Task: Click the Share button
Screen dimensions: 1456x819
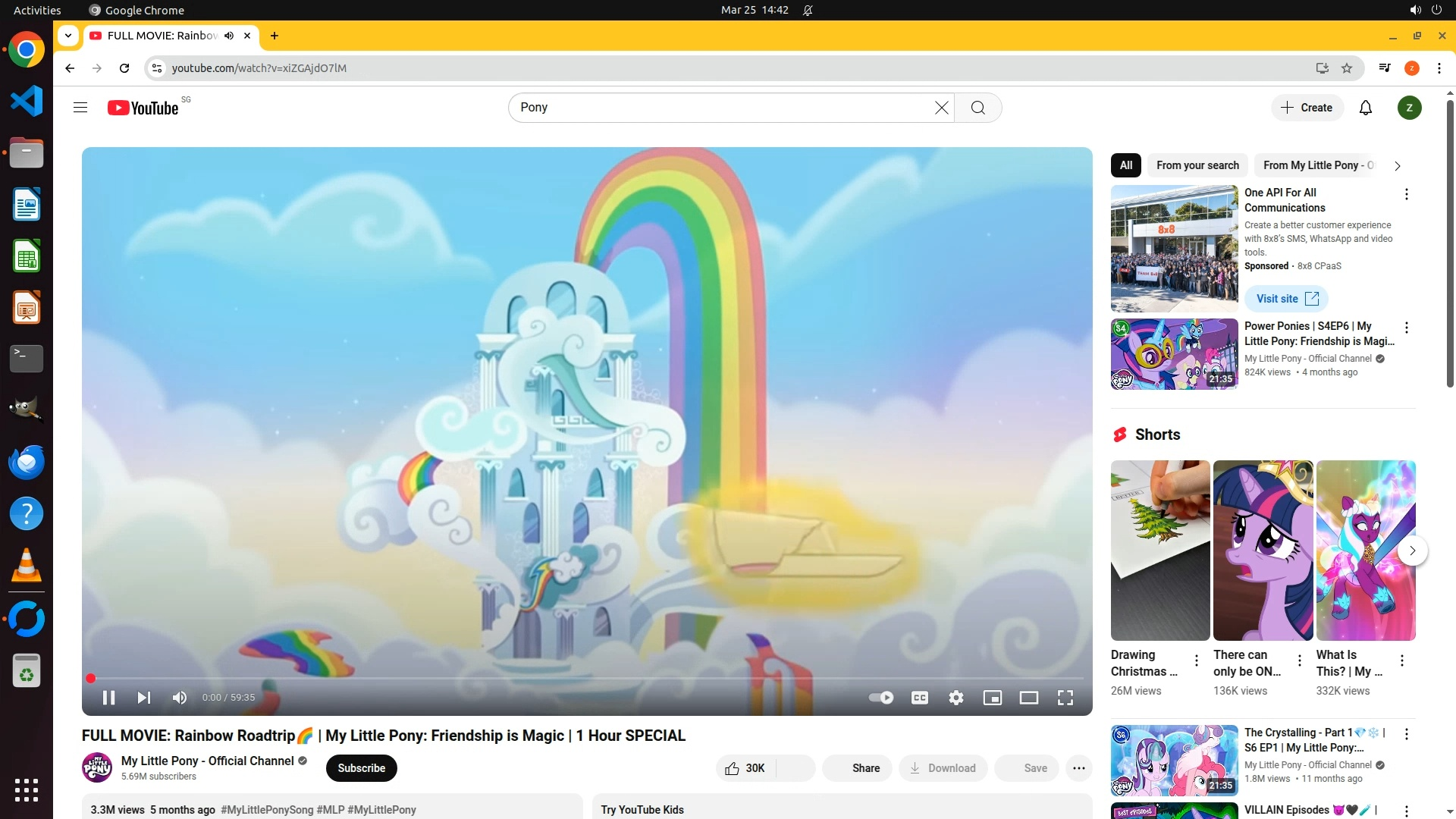Action: 857,768
